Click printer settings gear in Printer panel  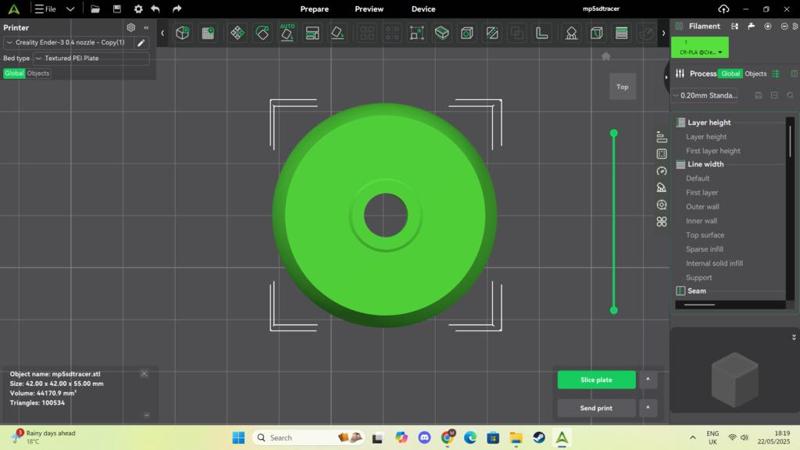point(131,28)
